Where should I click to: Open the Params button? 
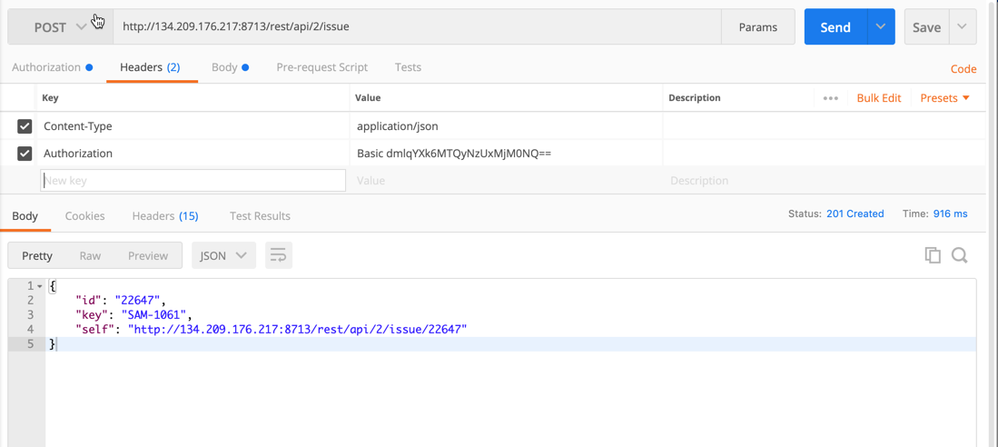[757, 27]
